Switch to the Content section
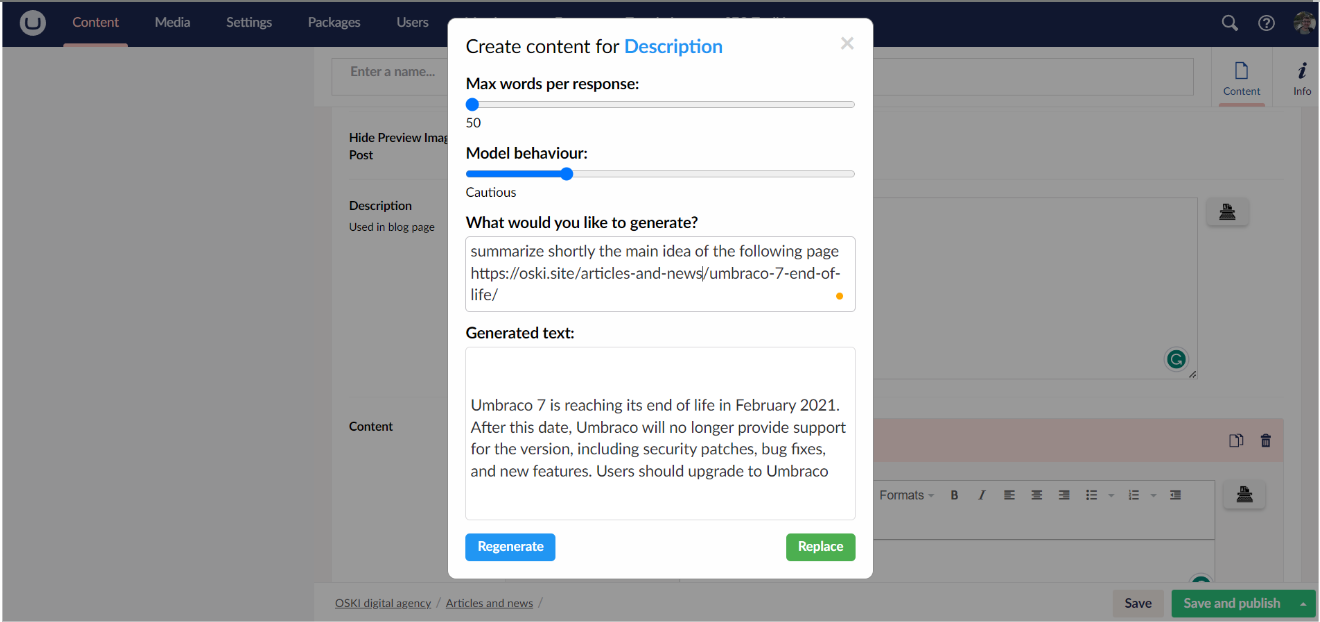Image resolution: width=1320 pixels, height=622 pixels. pos(96,22)
